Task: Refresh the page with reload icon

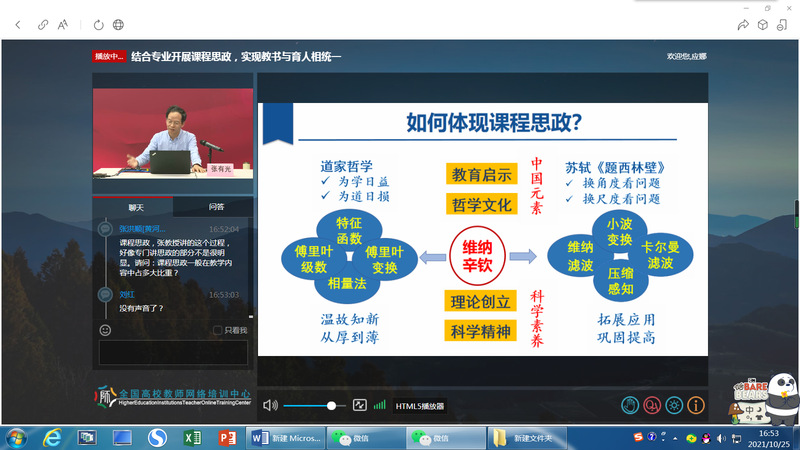Action: click(x=98, y=24)
